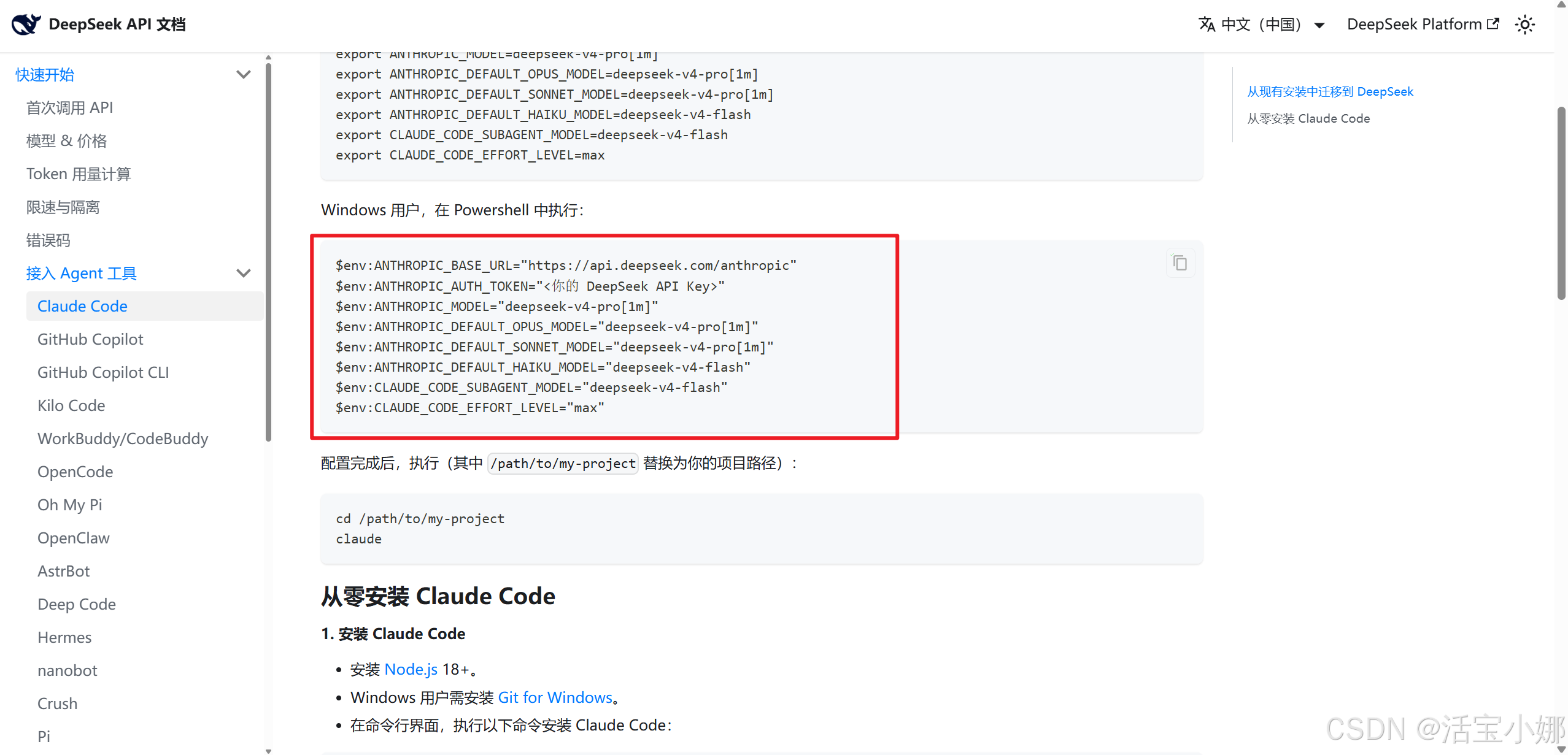Screen dimensions: 1568x755
Task: Click the page vertical scrollbar thumb
Action: 1561,202
